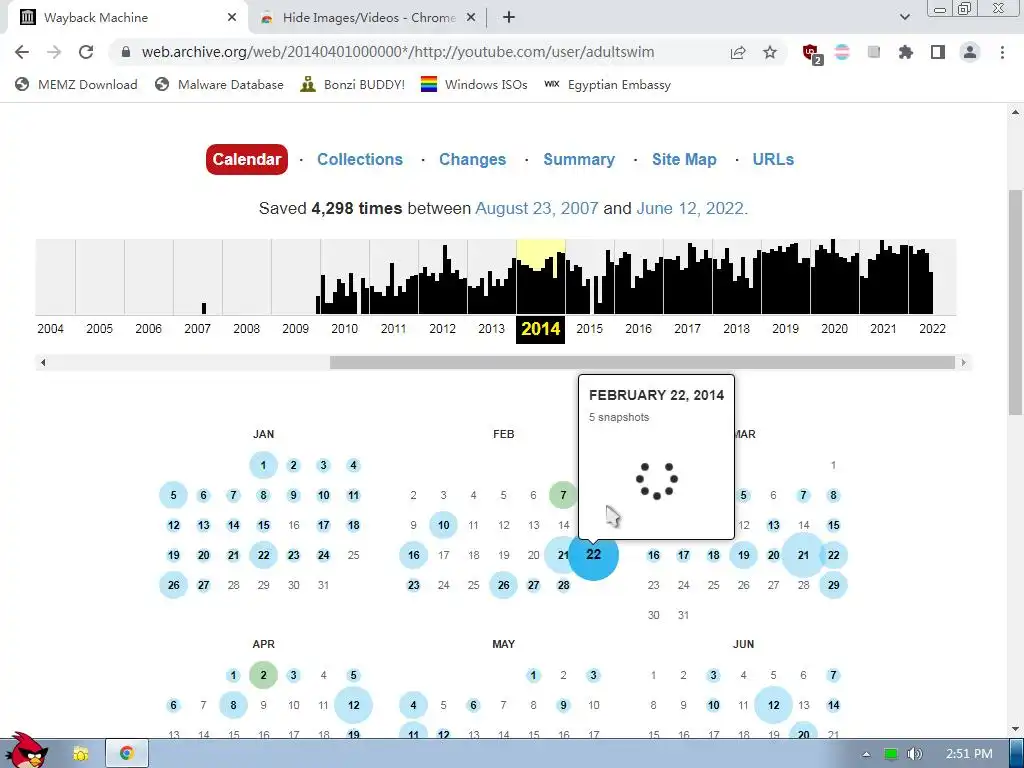Click the forward navigation arrow
The height and width of the screenshot is (768, 1024).
click(x=54, y=52)
